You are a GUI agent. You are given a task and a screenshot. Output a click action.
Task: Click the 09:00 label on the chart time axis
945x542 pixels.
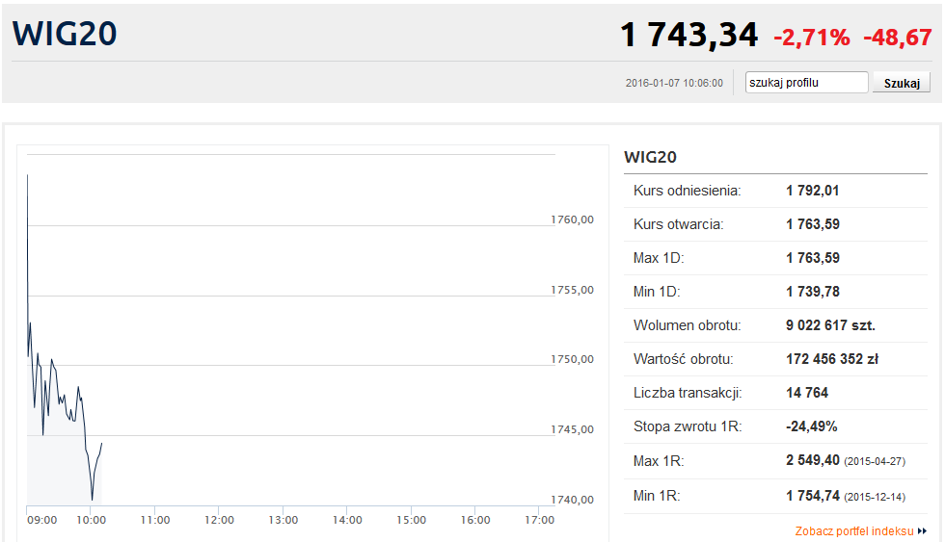point(42,520)
